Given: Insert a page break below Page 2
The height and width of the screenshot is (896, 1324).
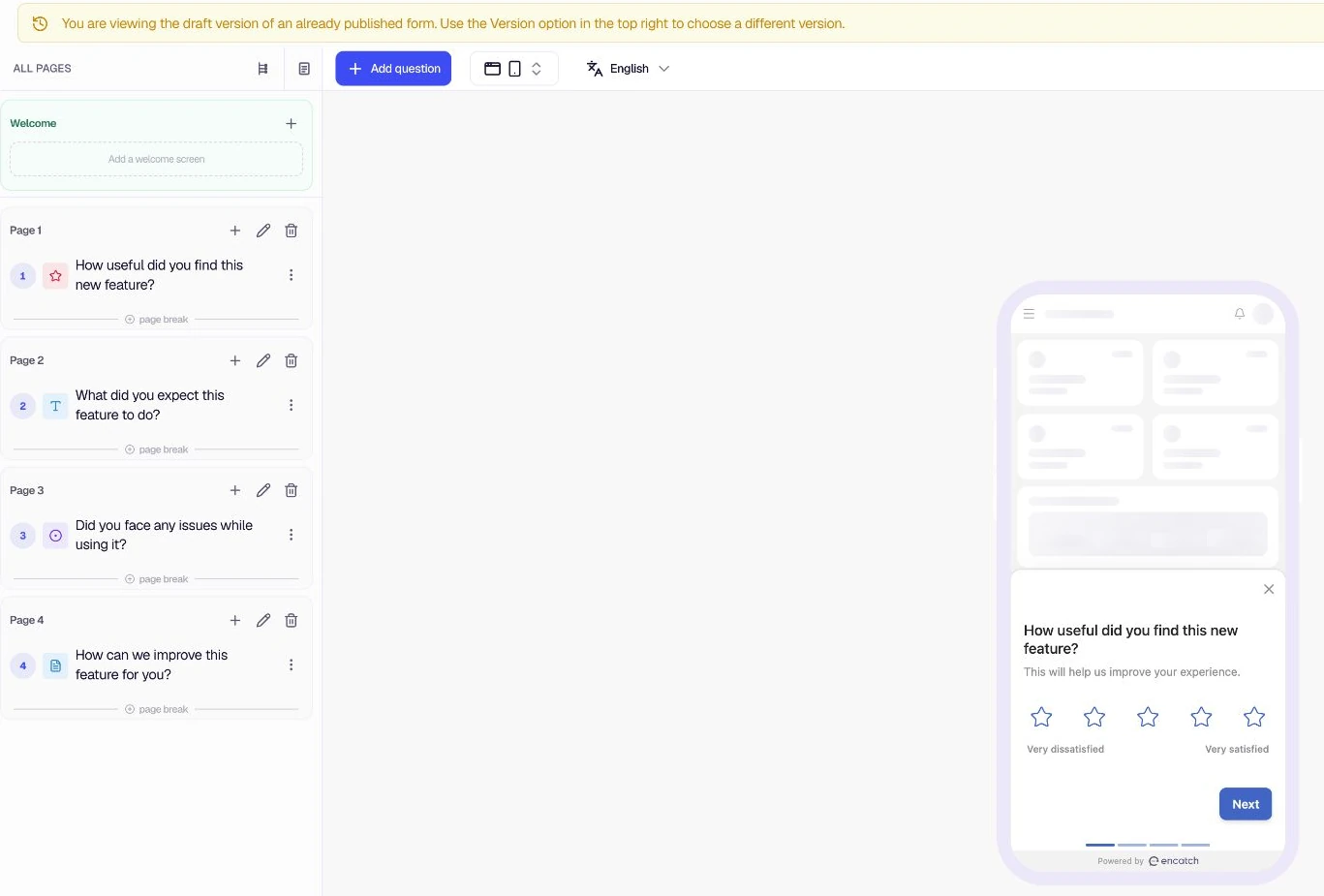Looking at the screenshot, I should (x=156, y=449).
